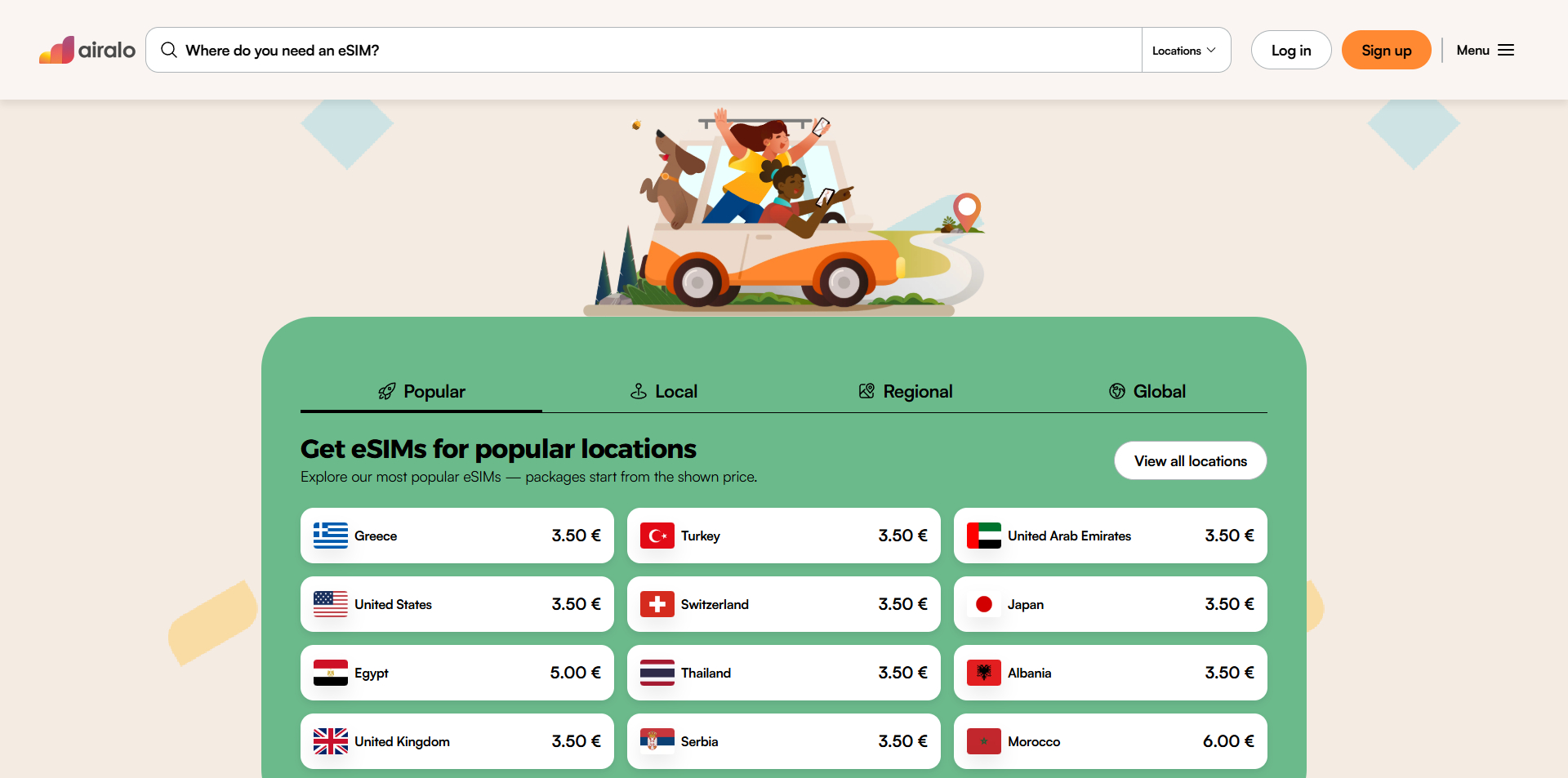Click the Japan flag icon
The image size is (1568, 778).
click(983, 604)
